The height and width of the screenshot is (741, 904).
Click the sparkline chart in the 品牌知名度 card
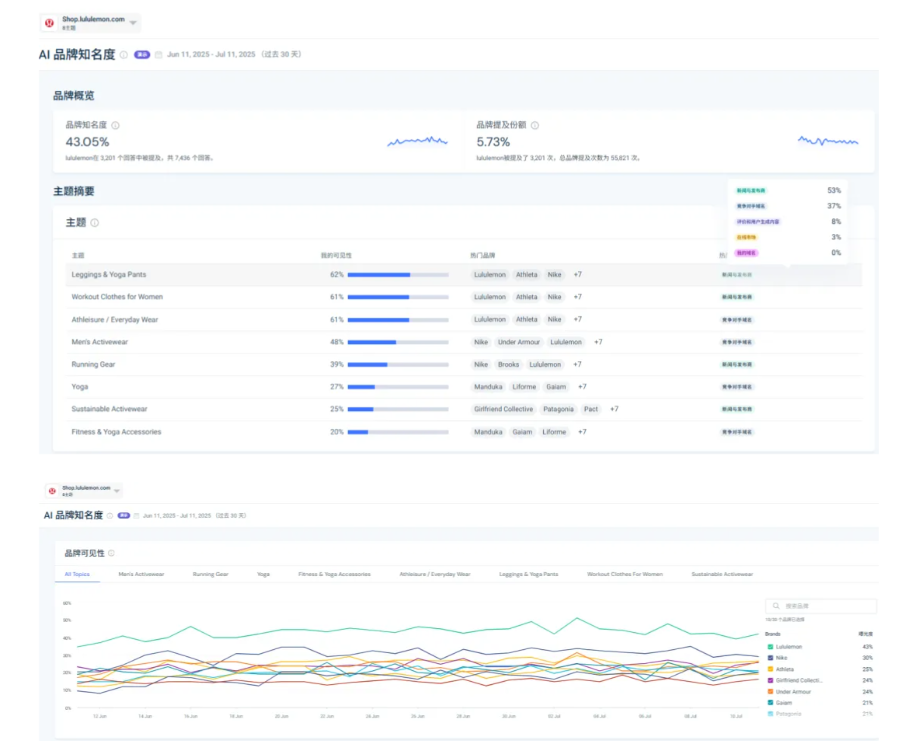pos(417,141)
